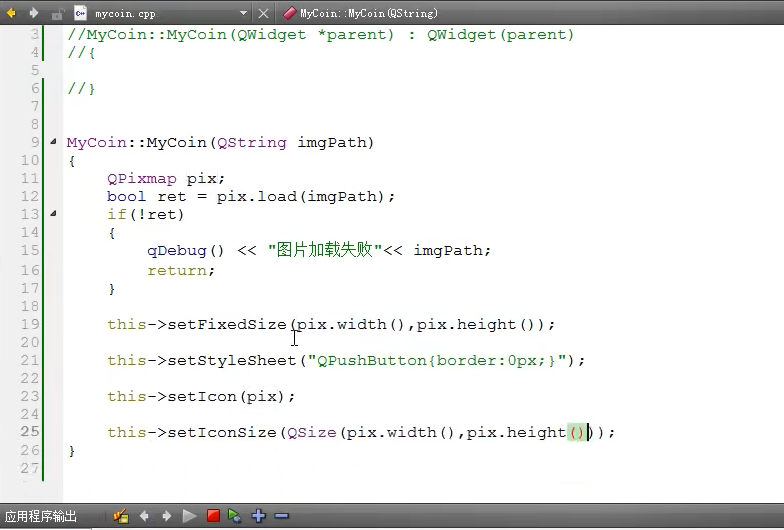
Task: Click line number 19 in the gutter
Action: (30, 324)
